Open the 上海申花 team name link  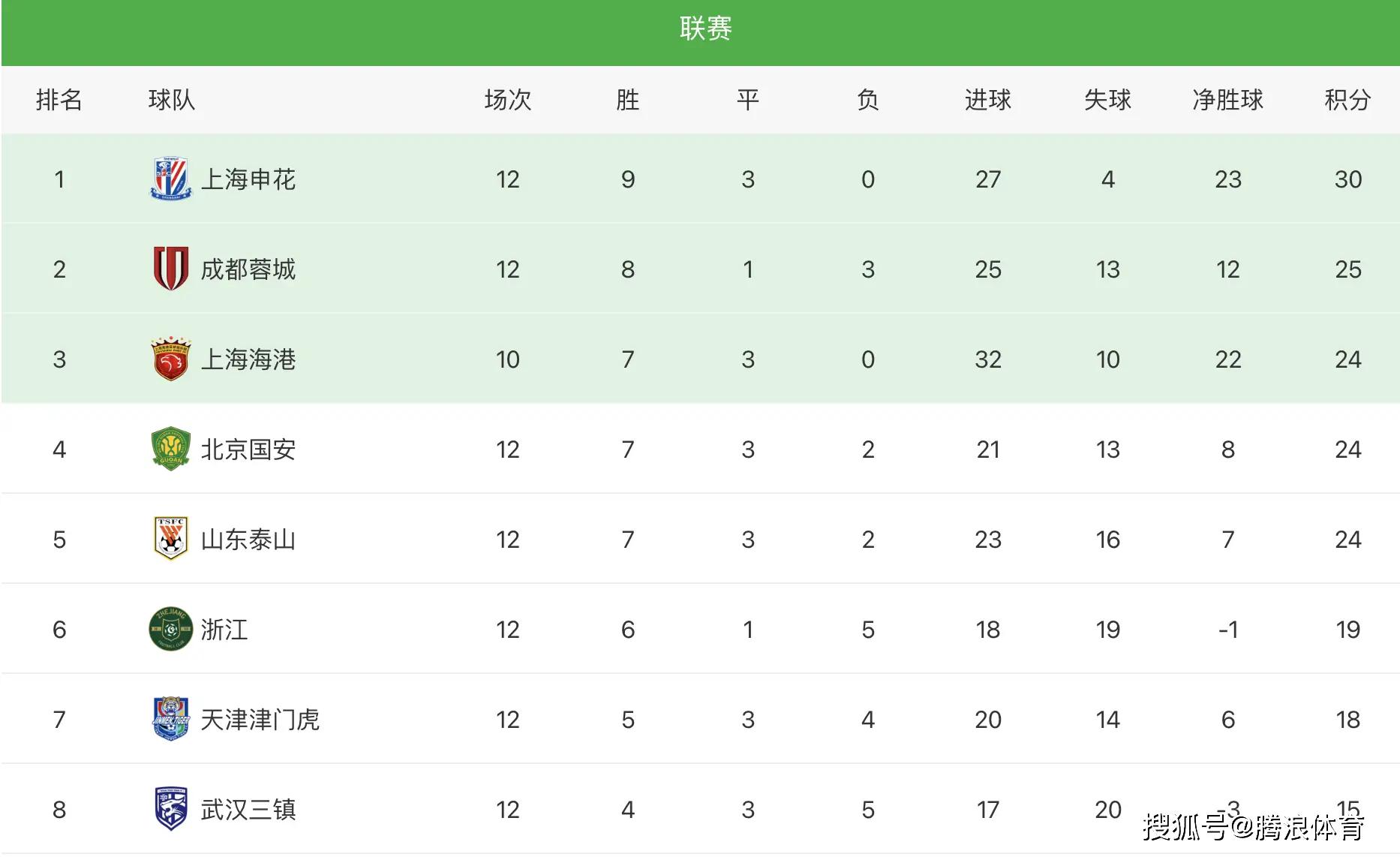[x=248, y=179]
